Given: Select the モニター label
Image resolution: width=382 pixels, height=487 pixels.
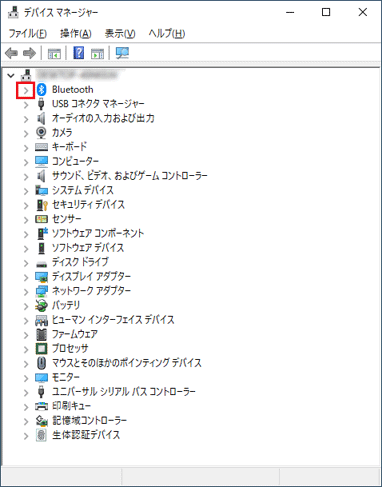Looking at the screenshot, I should (66, 377).
